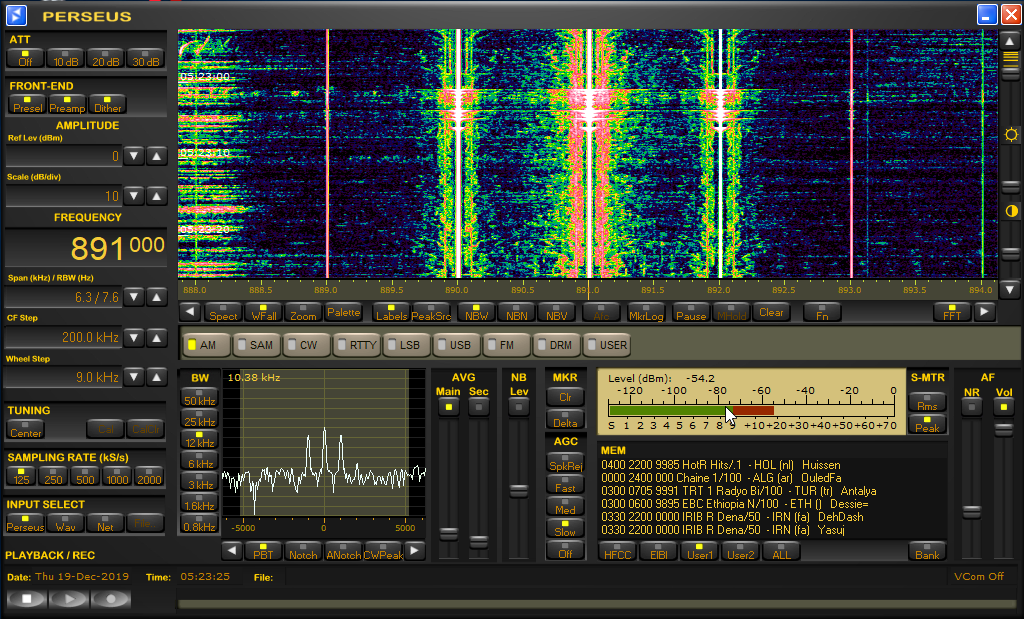Click the Vol audio volume slider
The width and height of the screenshot is (1024, 620).
(x=1002, y=430)
